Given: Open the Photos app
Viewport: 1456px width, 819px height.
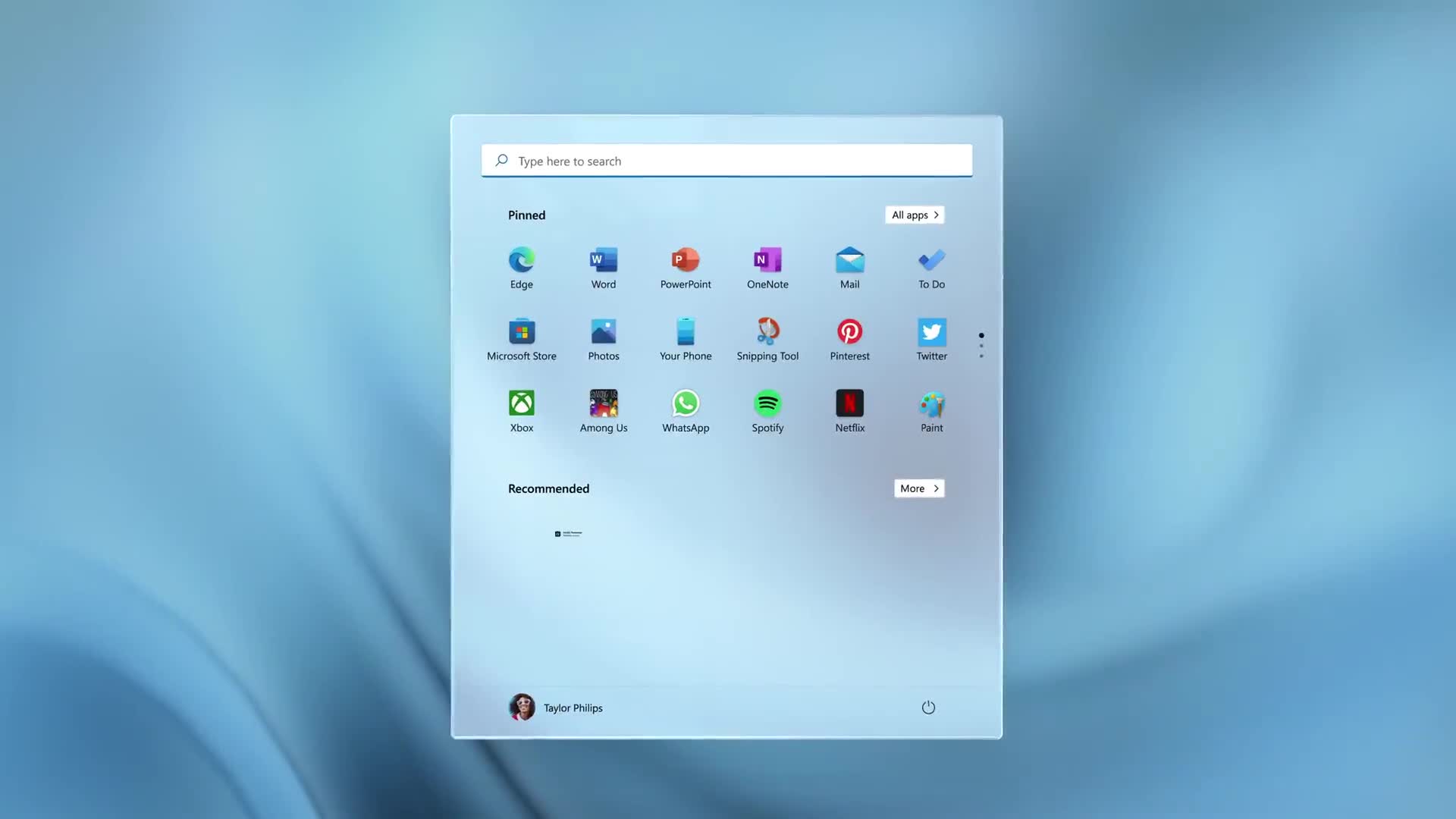Looking at the screenshot, I should tap(603, 331).
